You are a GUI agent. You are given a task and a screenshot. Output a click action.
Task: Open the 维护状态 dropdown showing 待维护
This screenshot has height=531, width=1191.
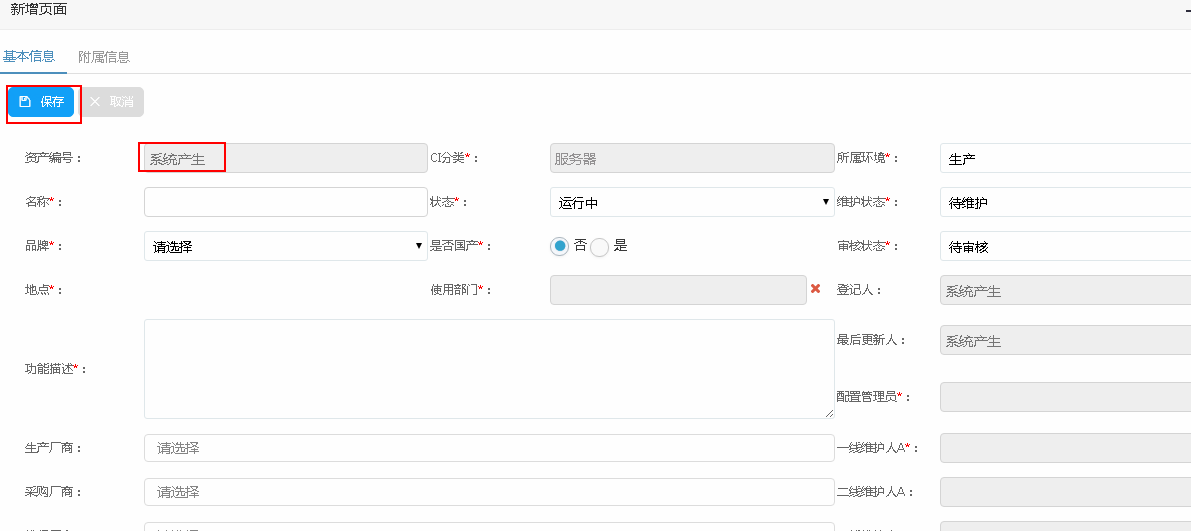[x=1065, y=203]
